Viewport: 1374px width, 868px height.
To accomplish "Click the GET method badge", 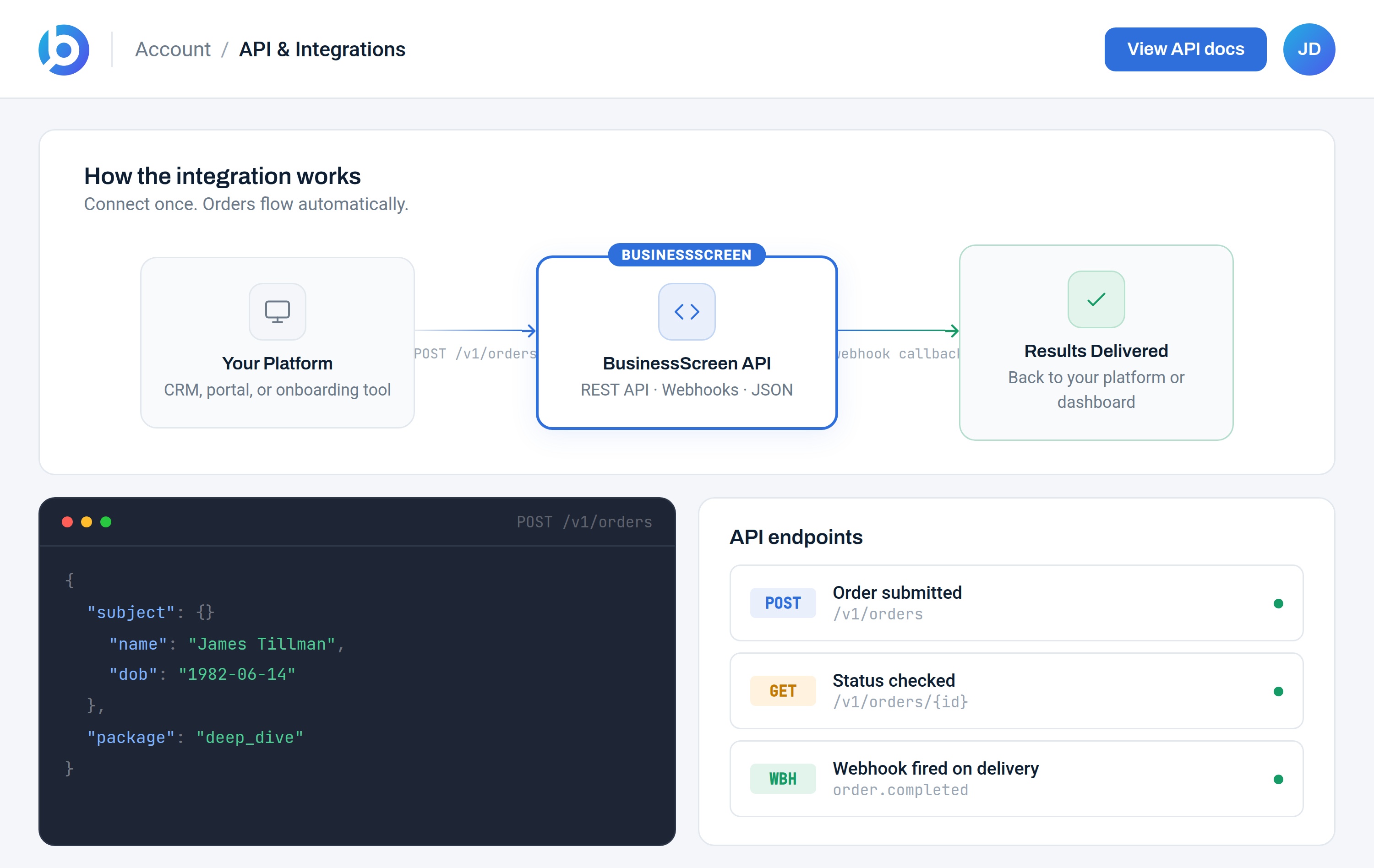I will click(x=782, y=691).
